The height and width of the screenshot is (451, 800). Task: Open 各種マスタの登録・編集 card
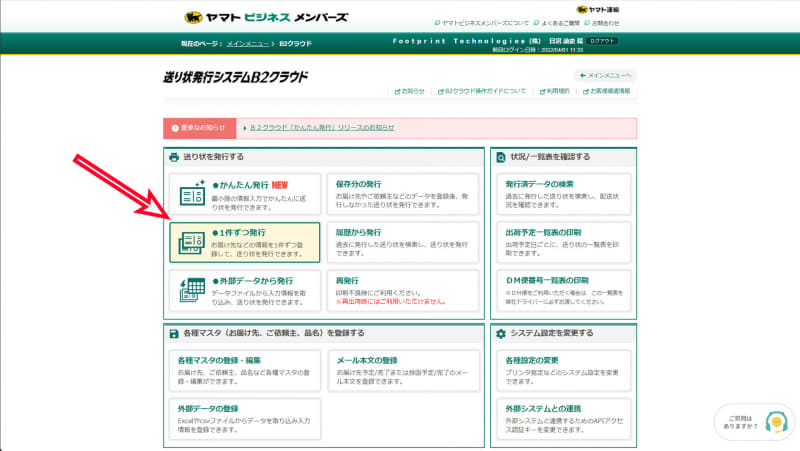(245, 370)
